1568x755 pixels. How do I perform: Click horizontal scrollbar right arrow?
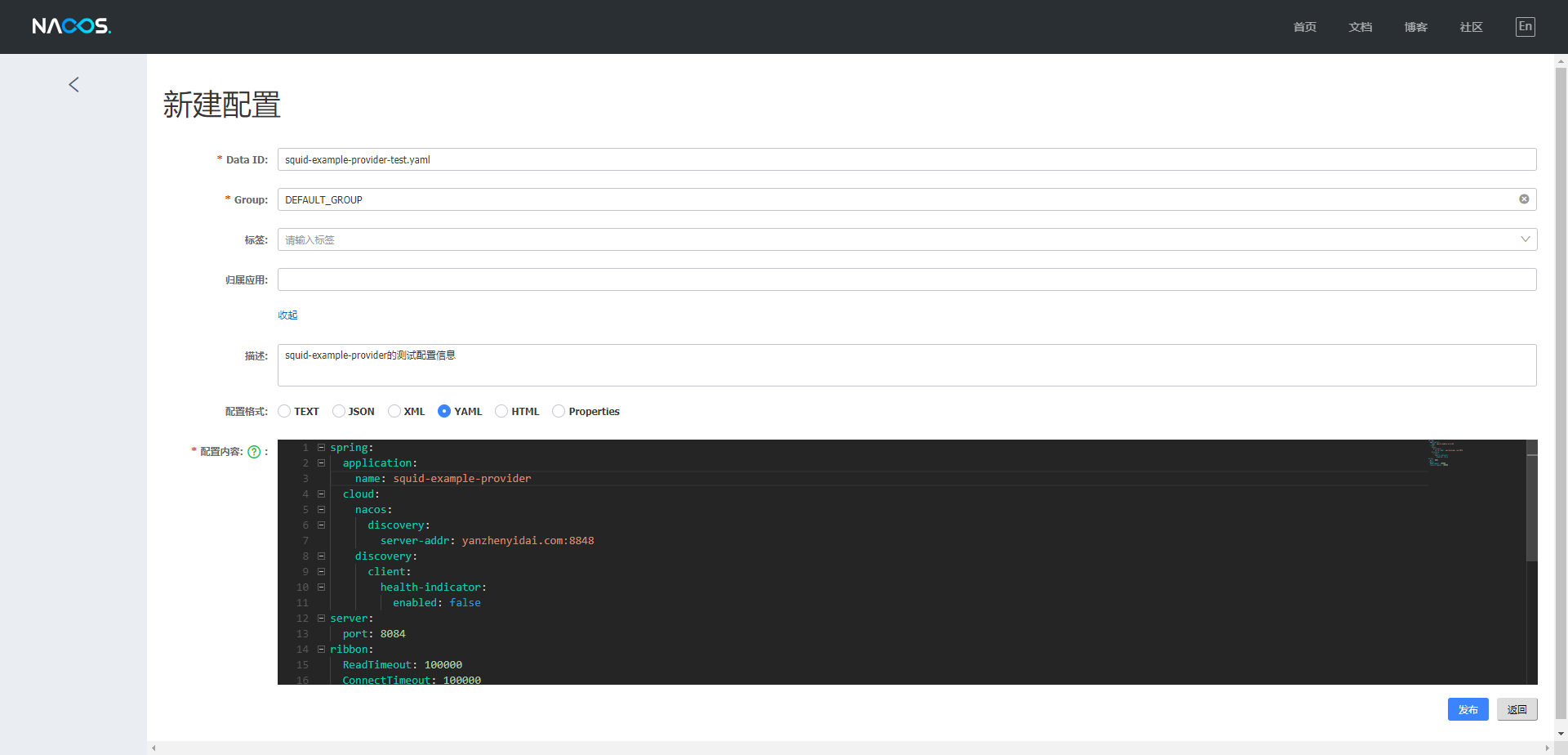tap(1548, 748)
